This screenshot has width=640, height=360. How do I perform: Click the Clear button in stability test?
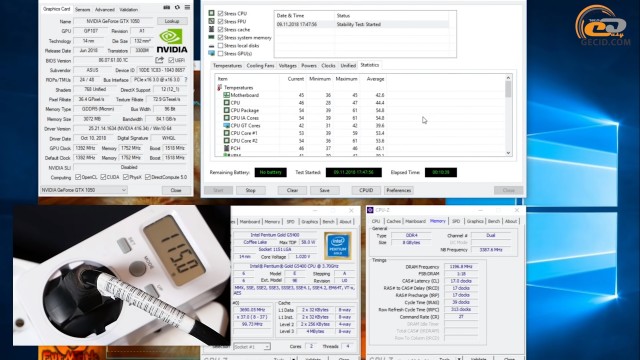(292, 190)
